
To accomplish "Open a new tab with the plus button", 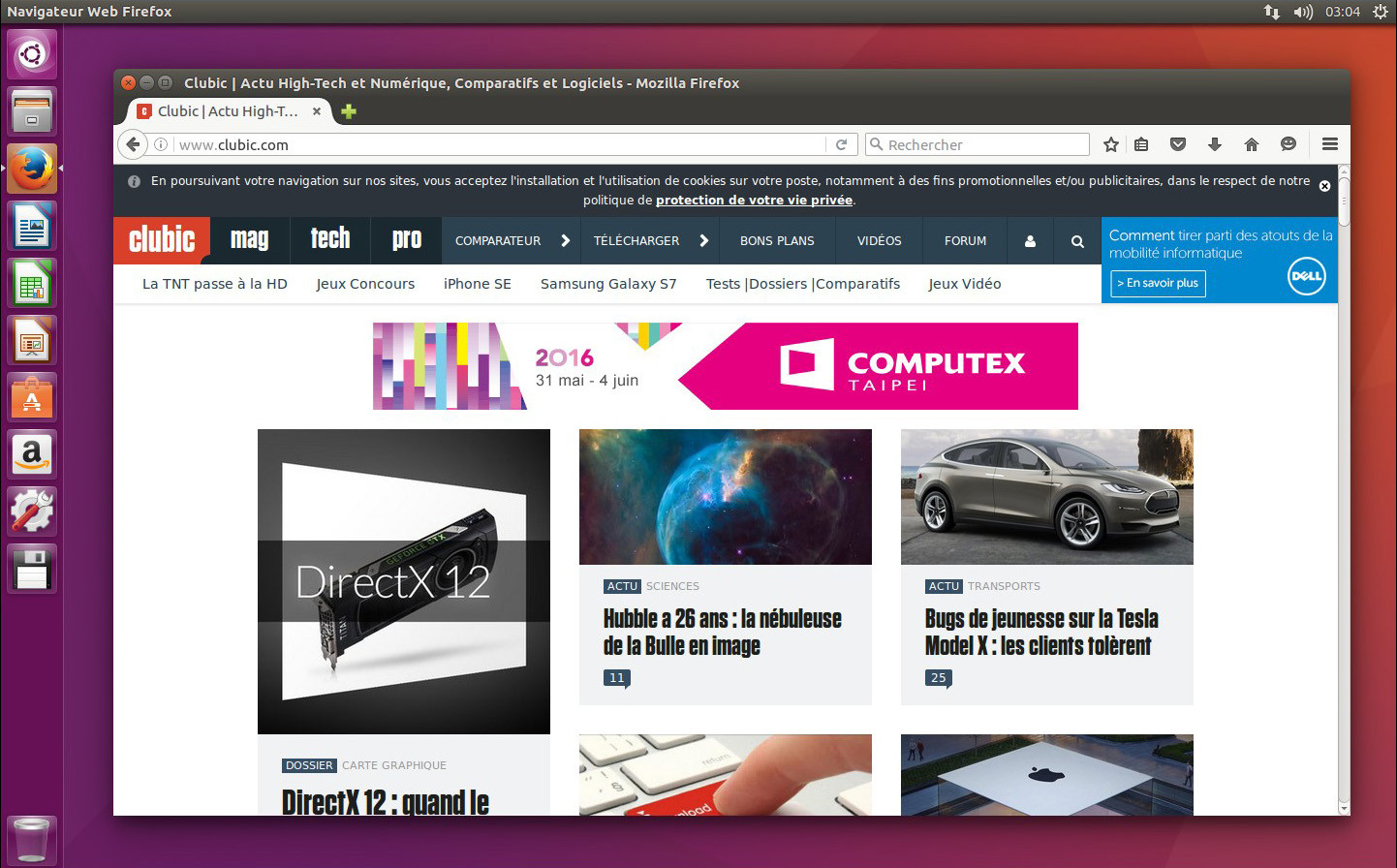I will tap(349, 111).
